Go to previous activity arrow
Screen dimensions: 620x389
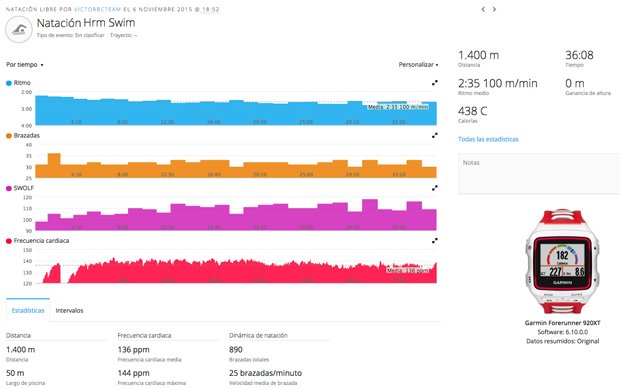point(483,9)
